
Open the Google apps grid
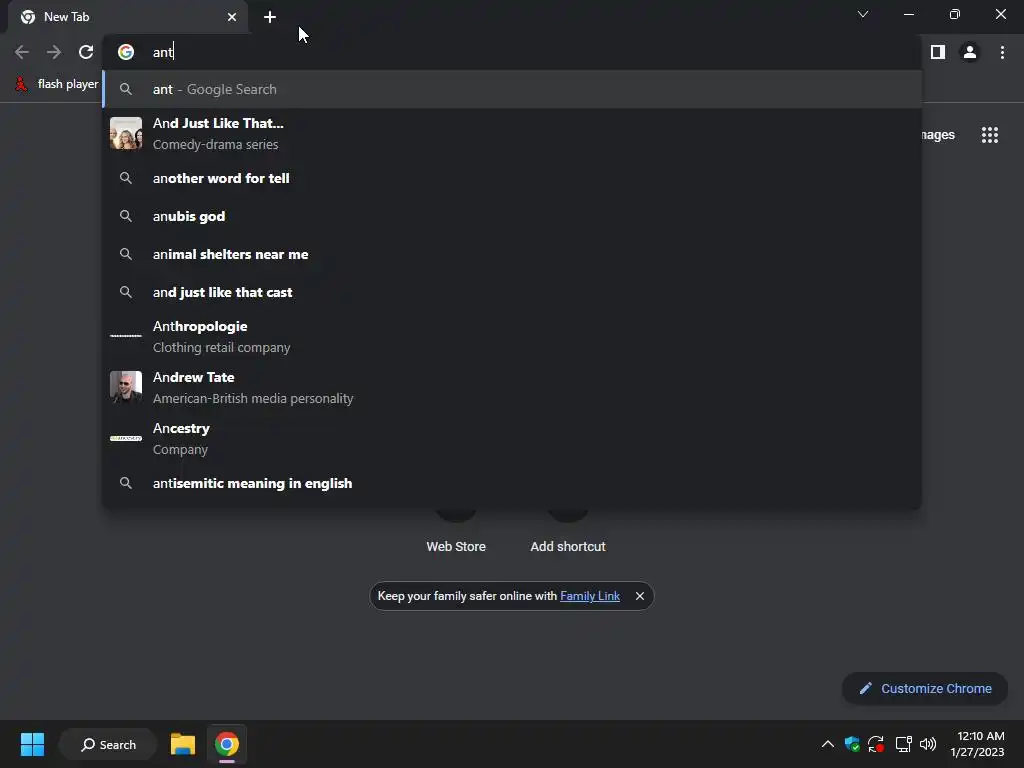click(989, 135)
